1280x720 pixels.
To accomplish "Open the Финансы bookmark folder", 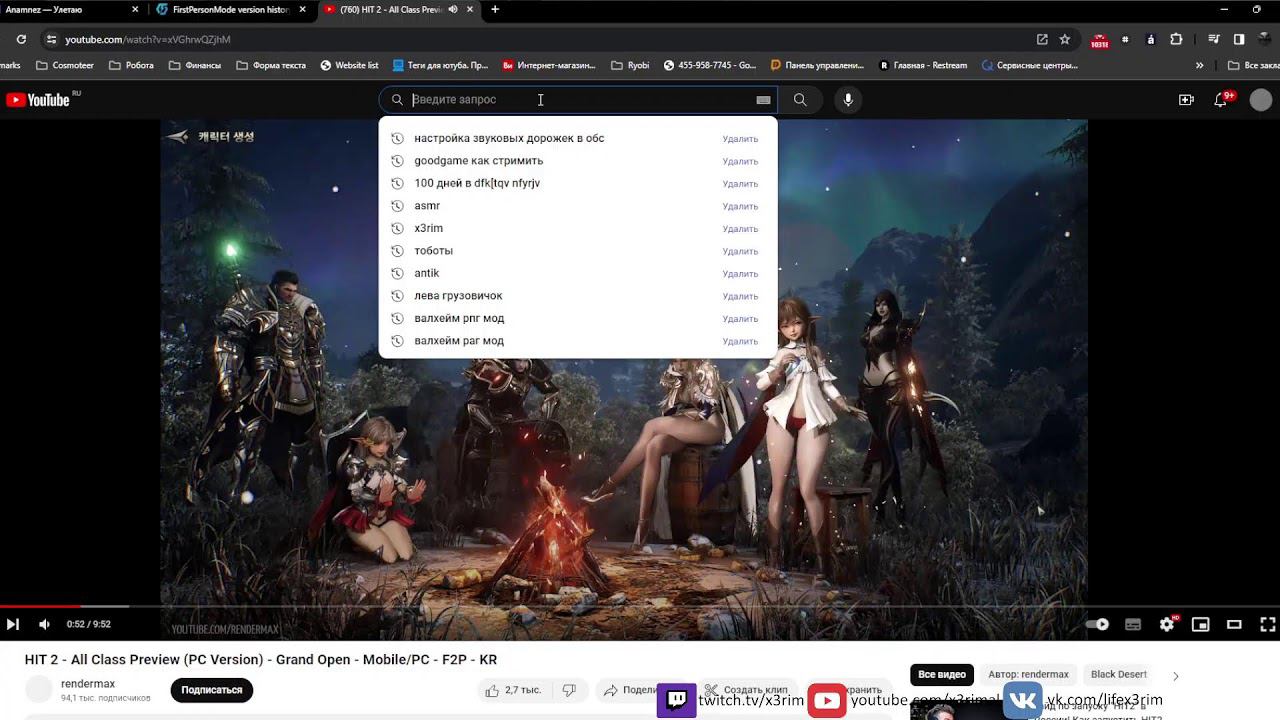I will coord(195,65).
